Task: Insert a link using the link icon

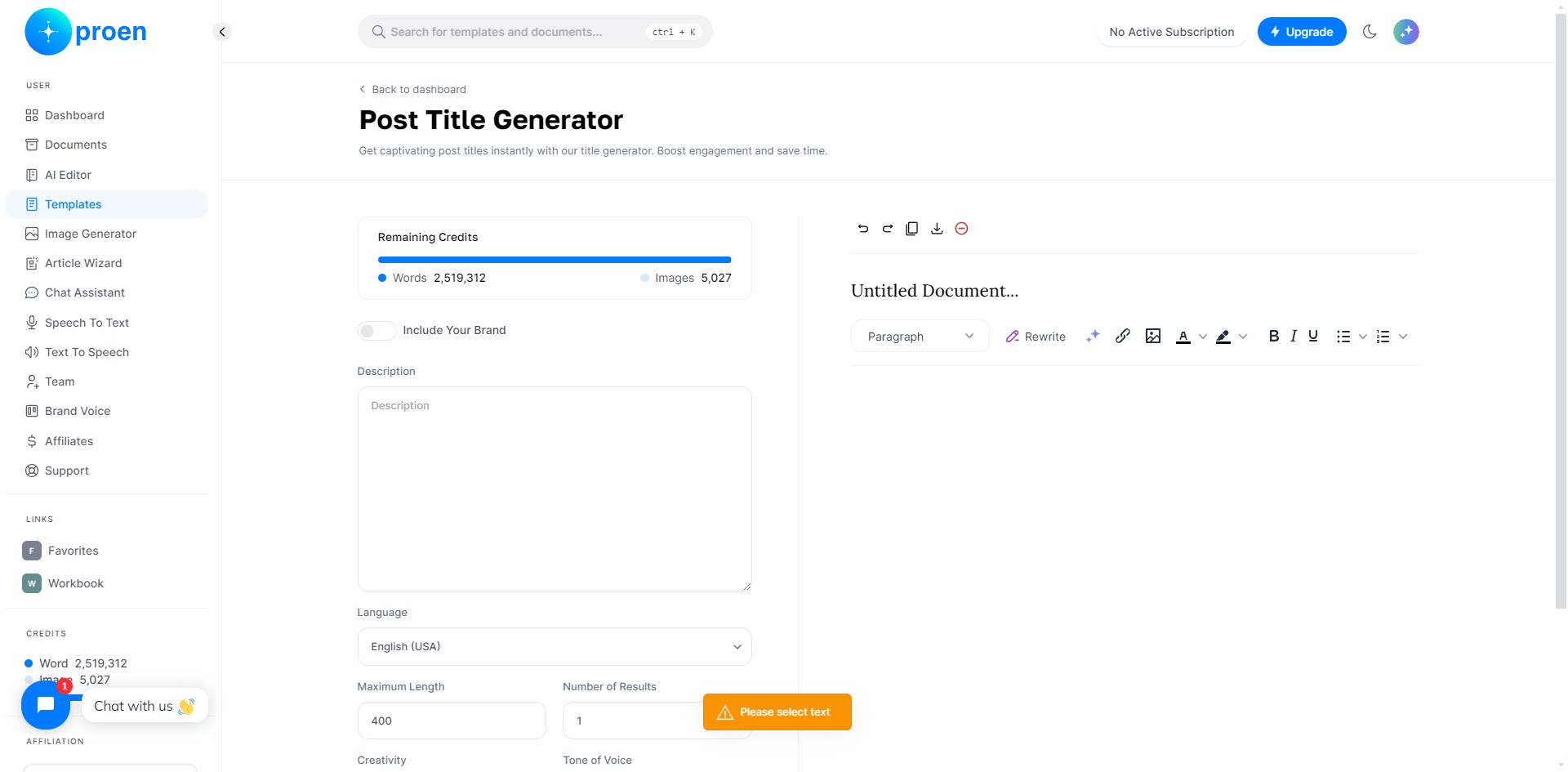Action: coord(1123,336)
